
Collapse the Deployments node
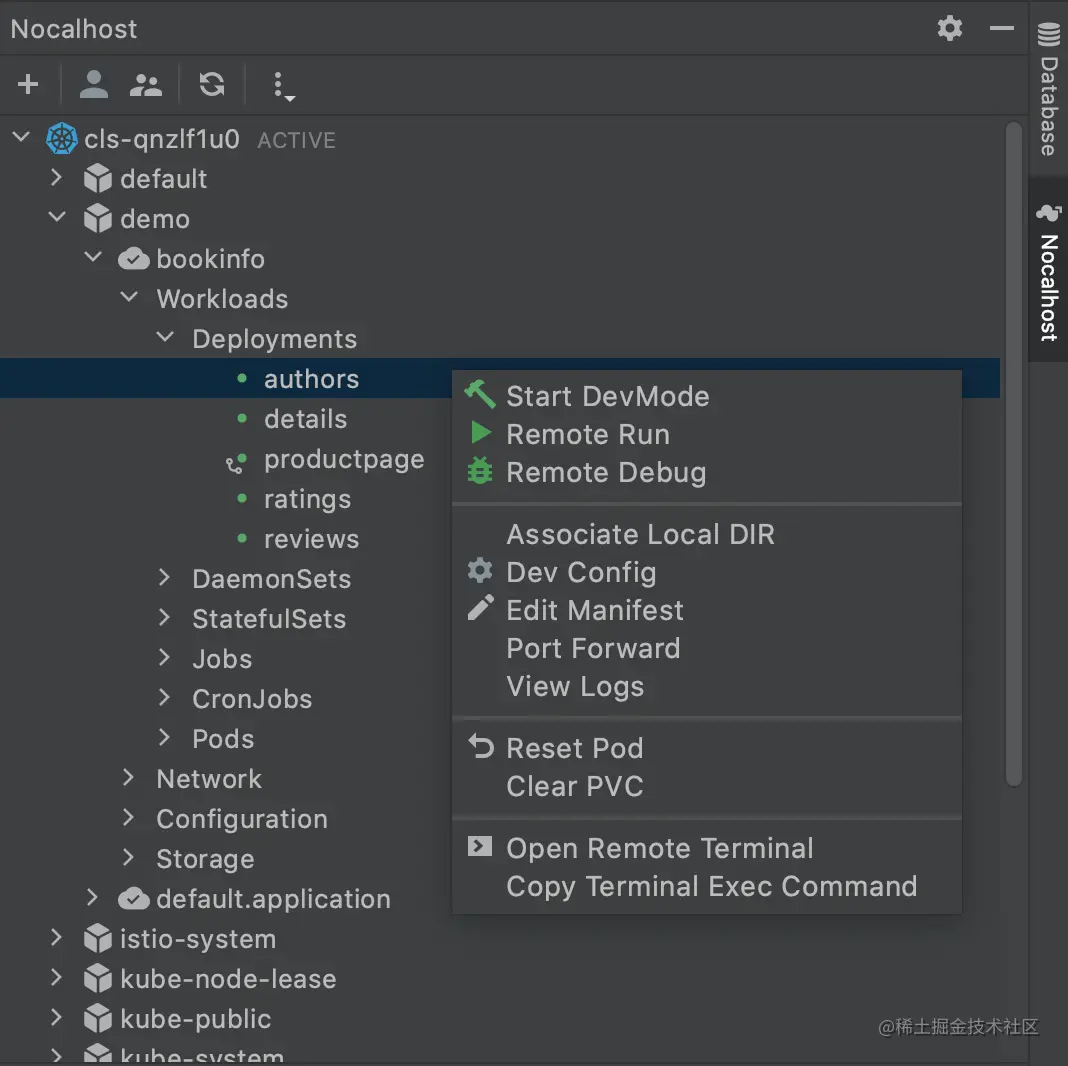coord(165,337)
